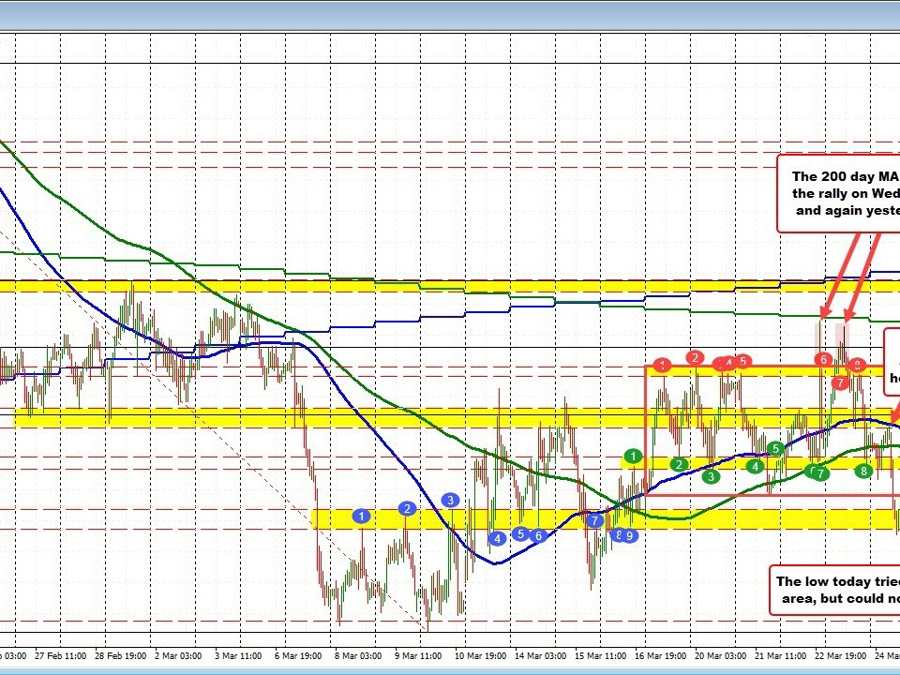Viewport: 900px width, 675px height.
Task: Click blue marker 3 near the swing low
Action: click(450, 500)
